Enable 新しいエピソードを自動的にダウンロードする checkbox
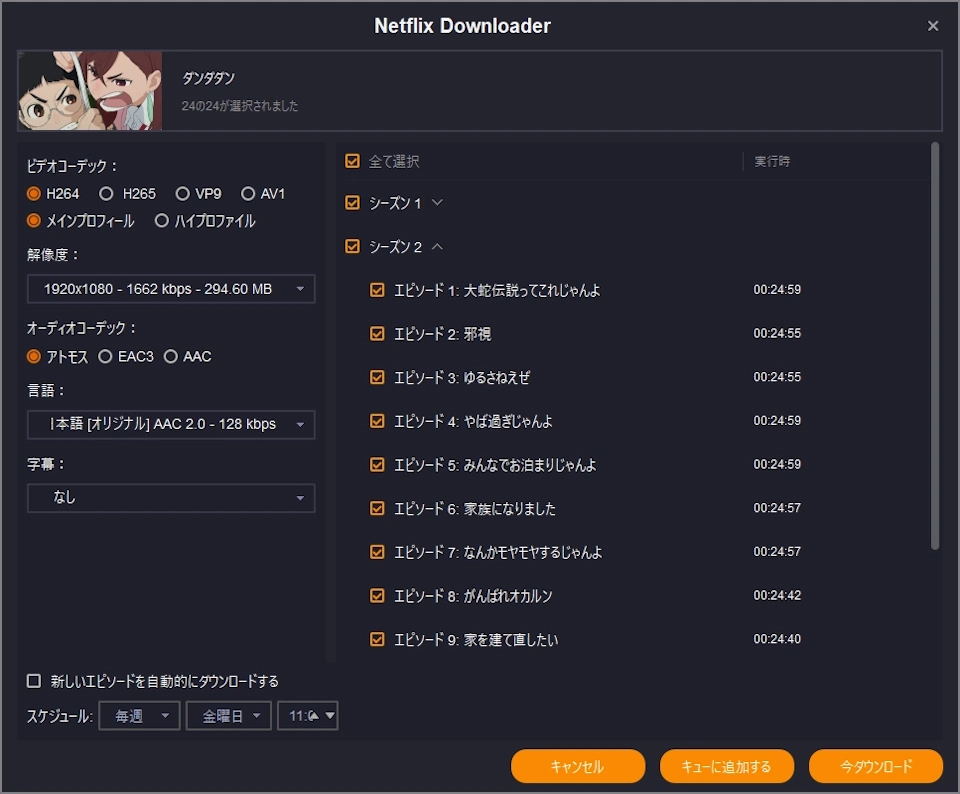This screenshot has height=794, width=960. pos(34,681)
